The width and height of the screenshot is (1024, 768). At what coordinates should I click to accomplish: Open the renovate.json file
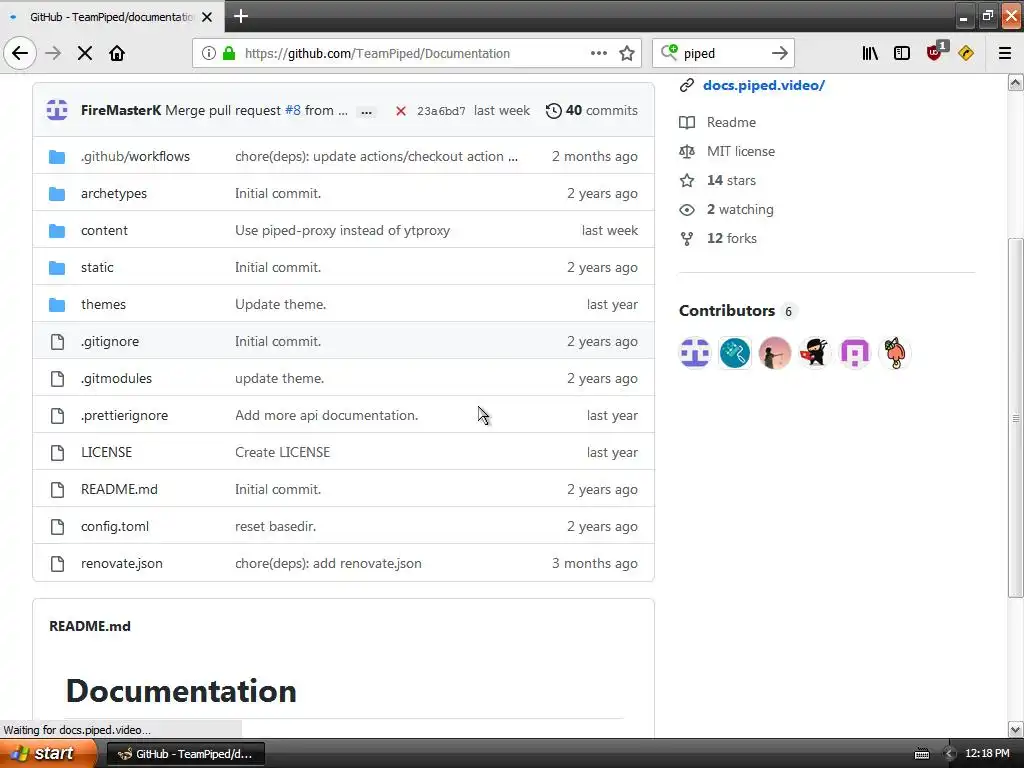(x=122, y=563)
